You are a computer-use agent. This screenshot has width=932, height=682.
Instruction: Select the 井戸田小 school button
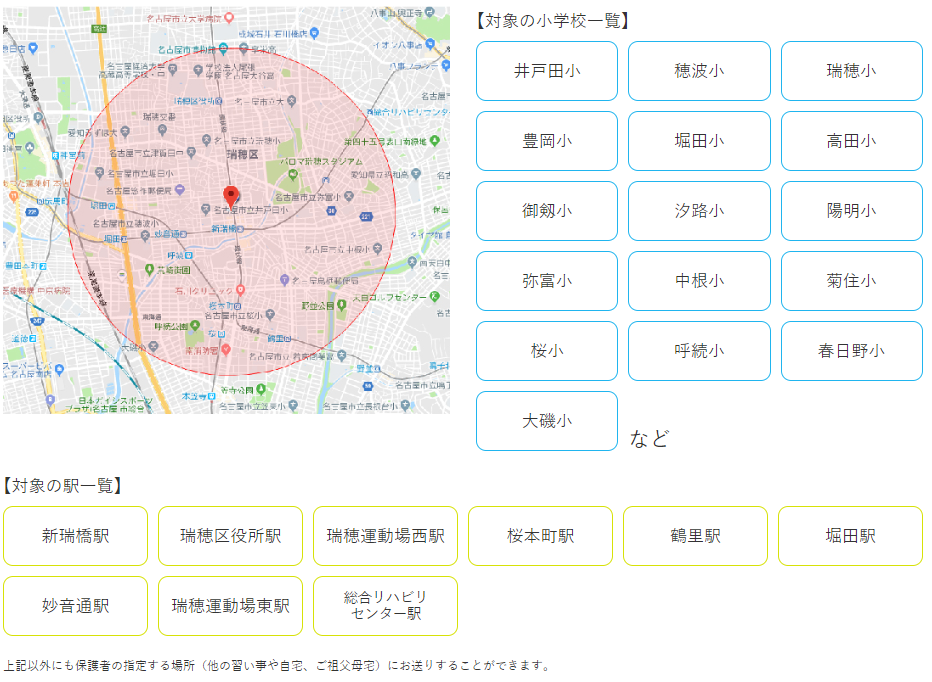pos(547,71)
